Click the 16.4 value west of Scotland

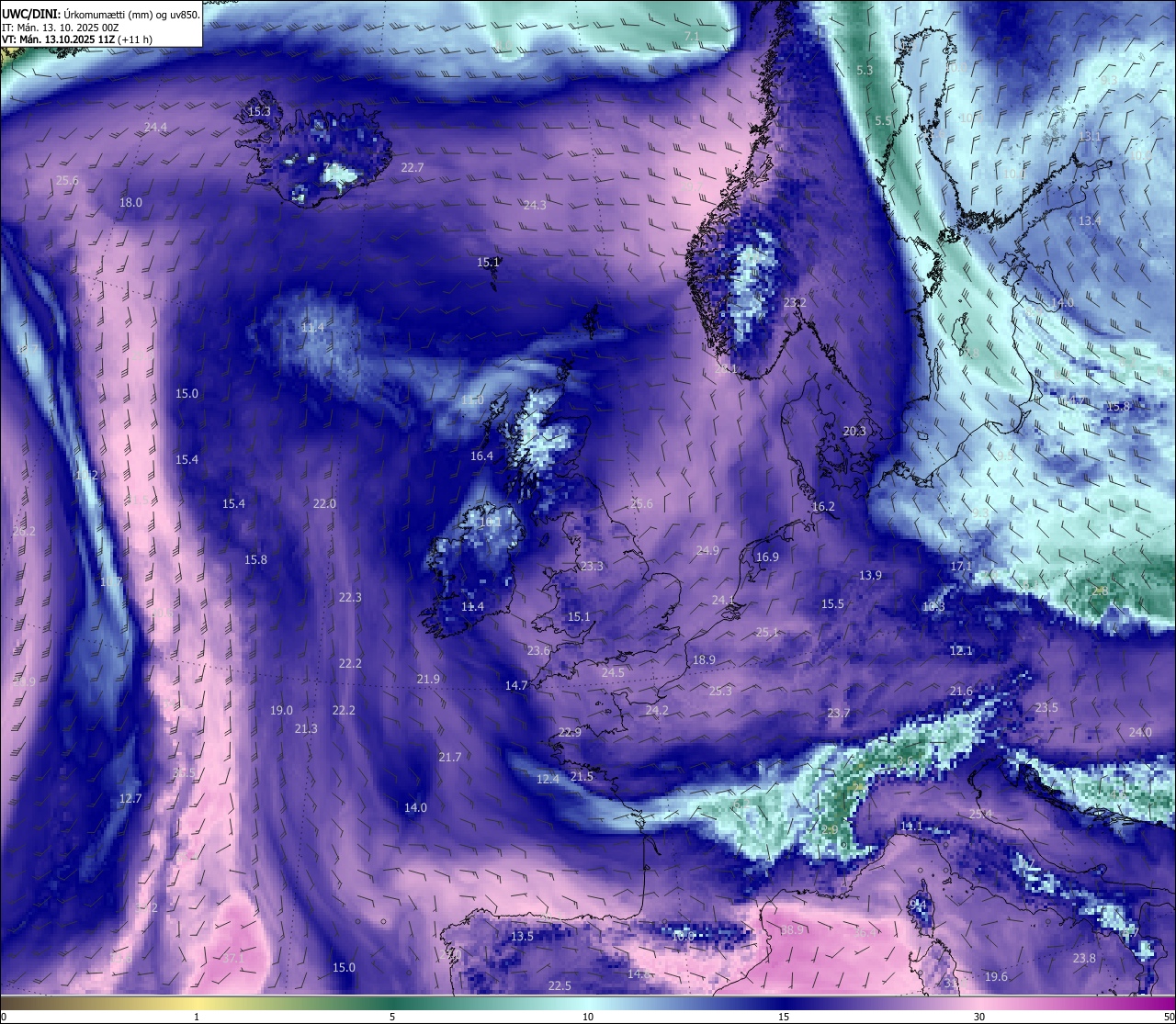coord(481,456)
